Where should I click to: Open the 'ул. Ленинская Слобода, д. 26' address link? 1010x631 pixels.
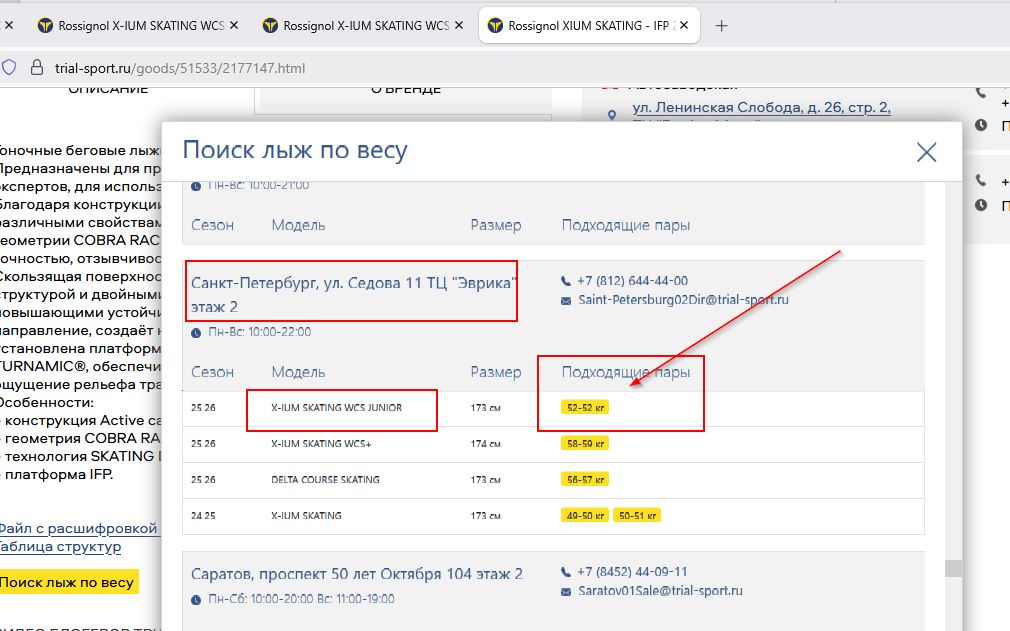coord(761,108)
